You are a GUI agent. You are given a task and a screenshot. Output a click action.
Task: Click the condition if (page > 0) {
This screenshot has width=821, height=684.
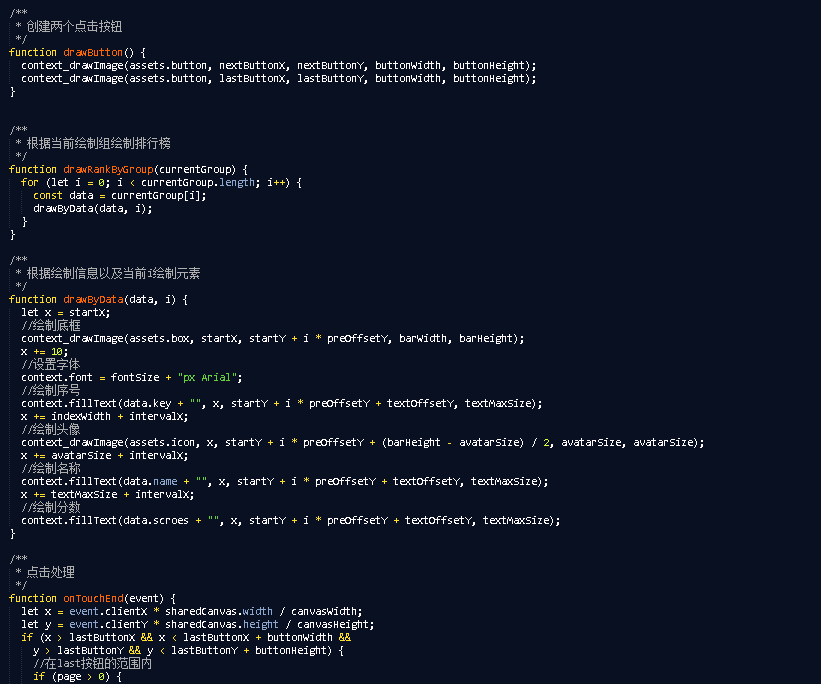click(x=77, y=677)
